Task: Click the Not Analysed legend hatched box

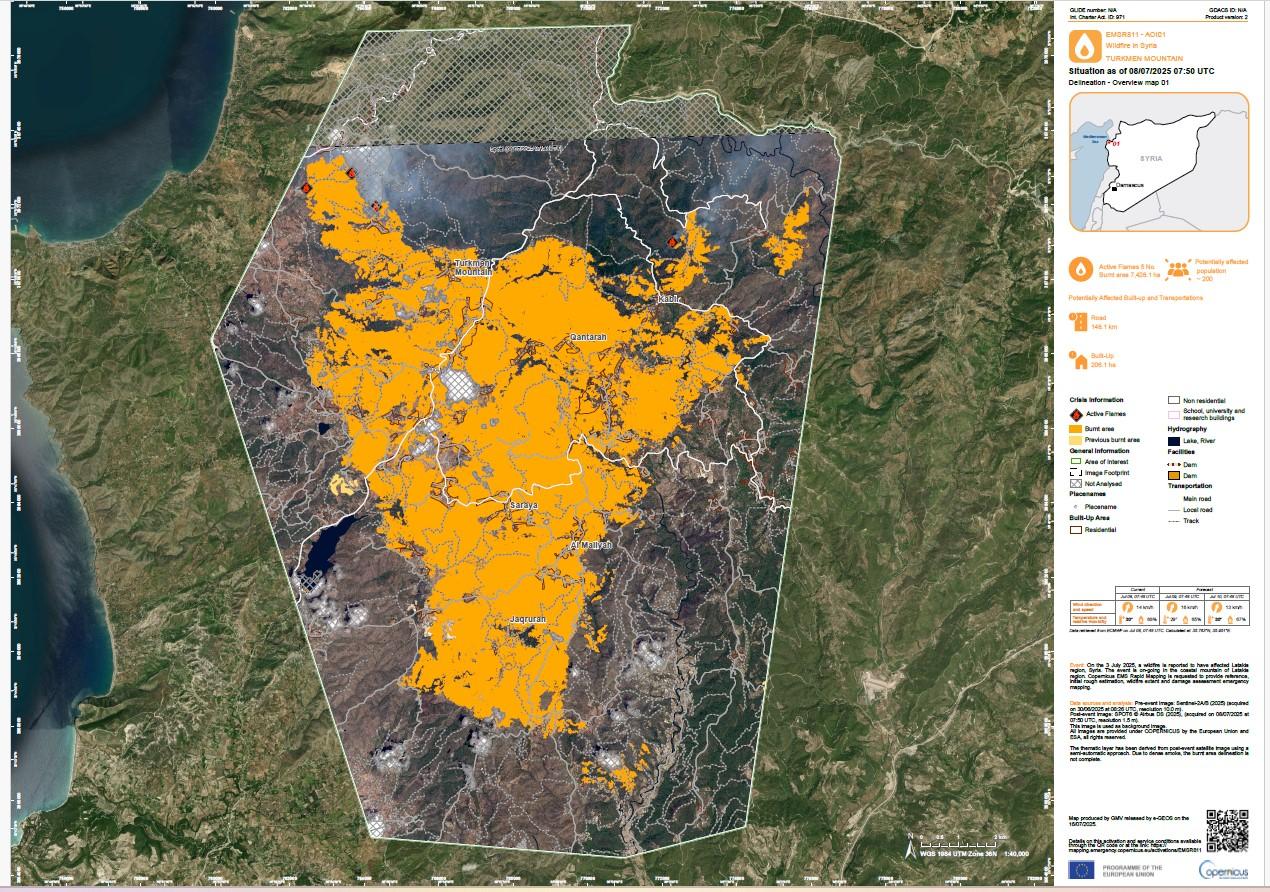Action: (x=1076, y=483)
